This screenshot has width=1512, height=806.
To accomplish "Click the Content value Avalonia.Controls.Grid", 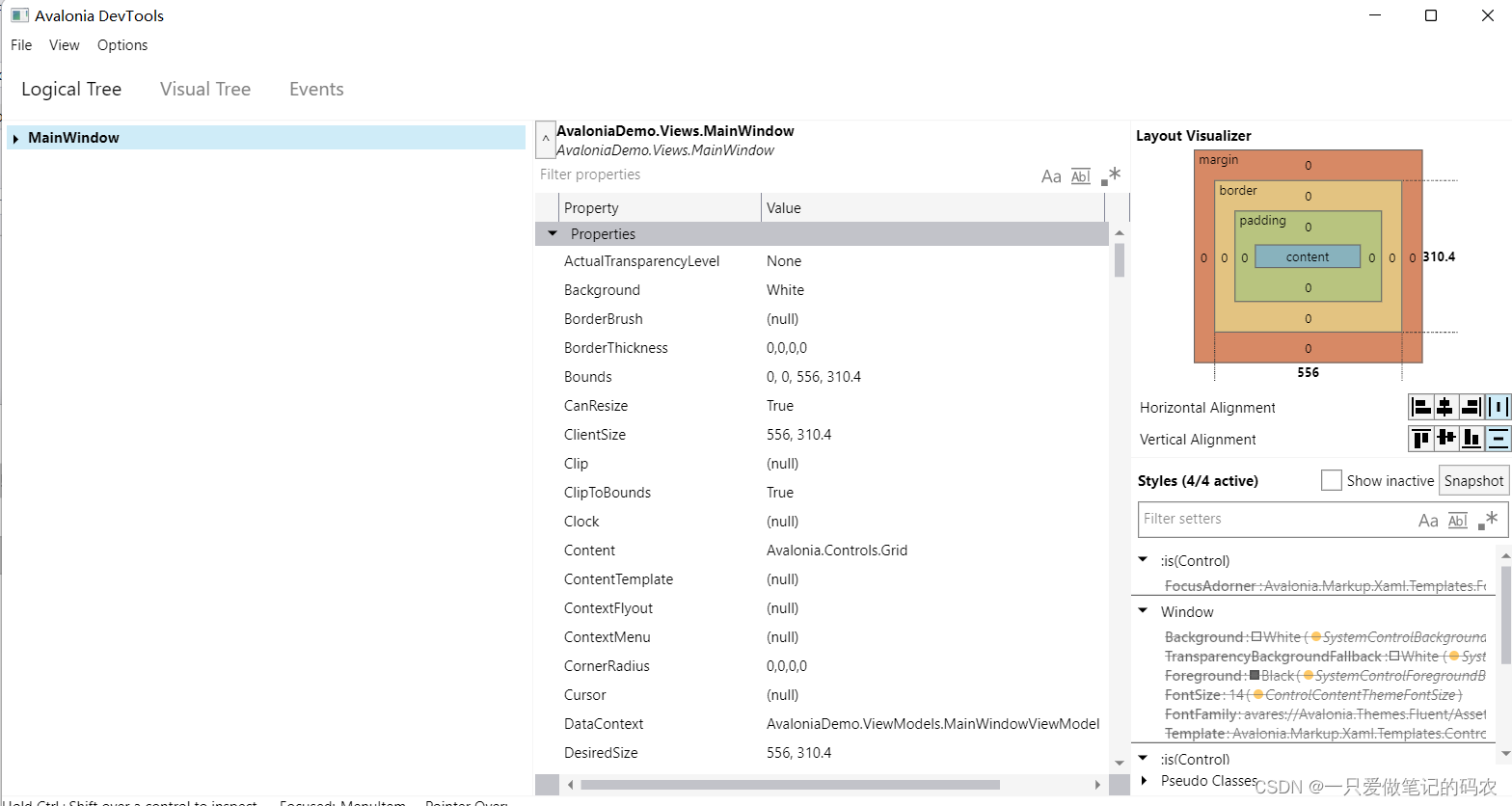I will coord(837,550).
